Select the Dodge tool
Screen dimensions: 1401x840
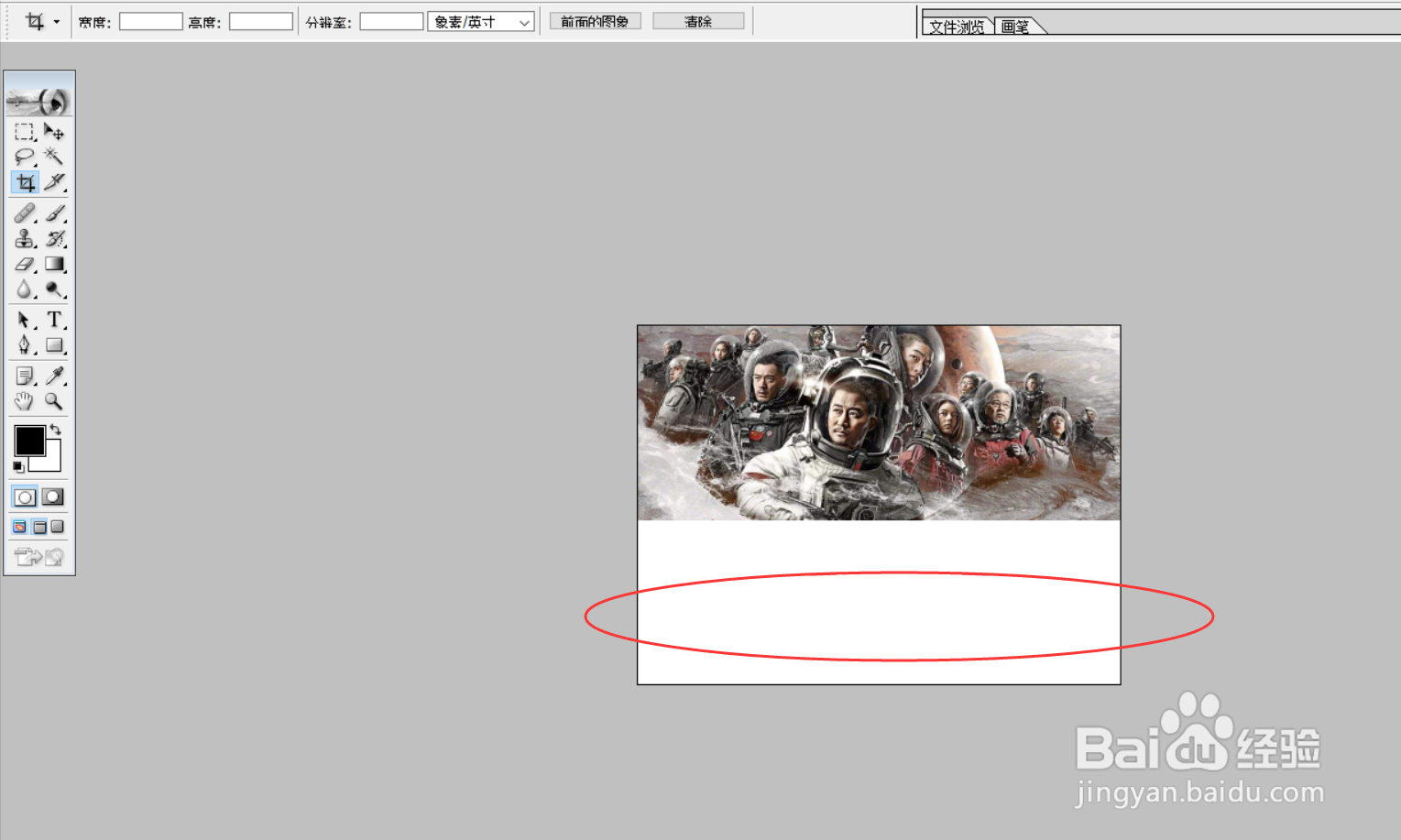[54, 289]
